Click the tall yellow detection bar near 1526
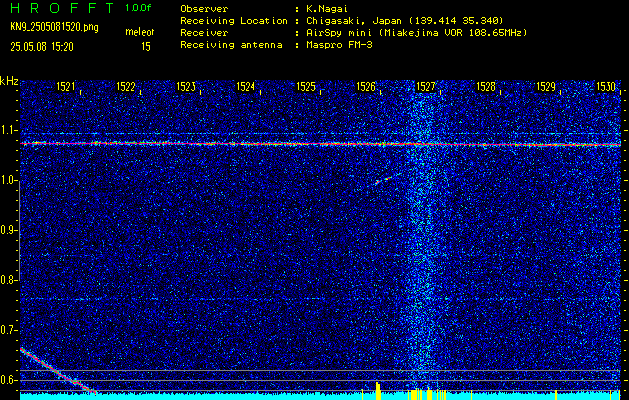Viewport: 629px width, 400px height. tap(377, 391)
